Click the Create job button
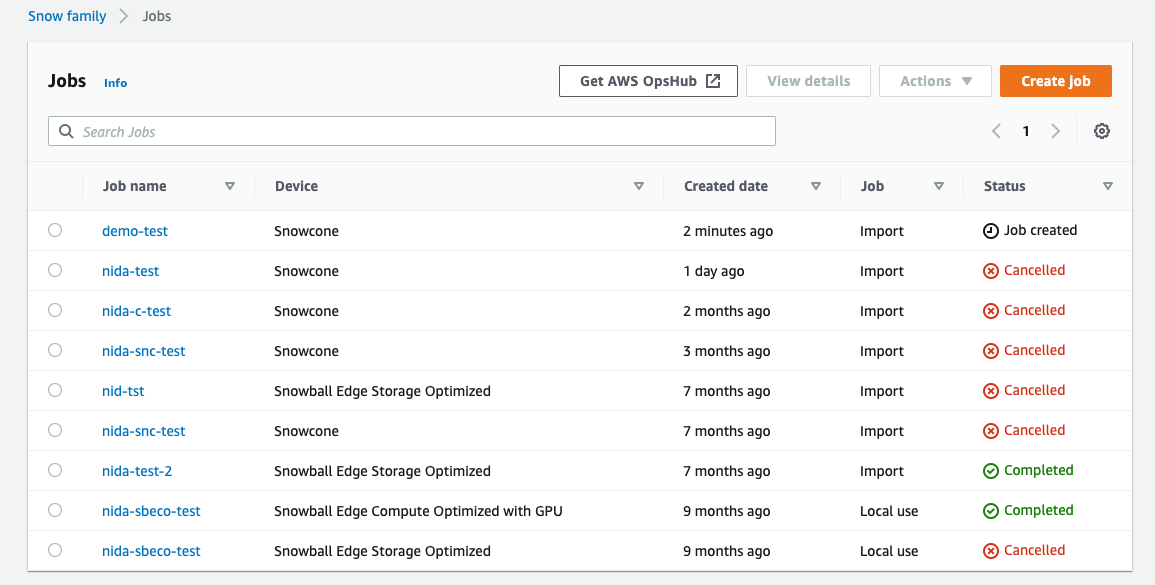 click(x=1055, y=81)
